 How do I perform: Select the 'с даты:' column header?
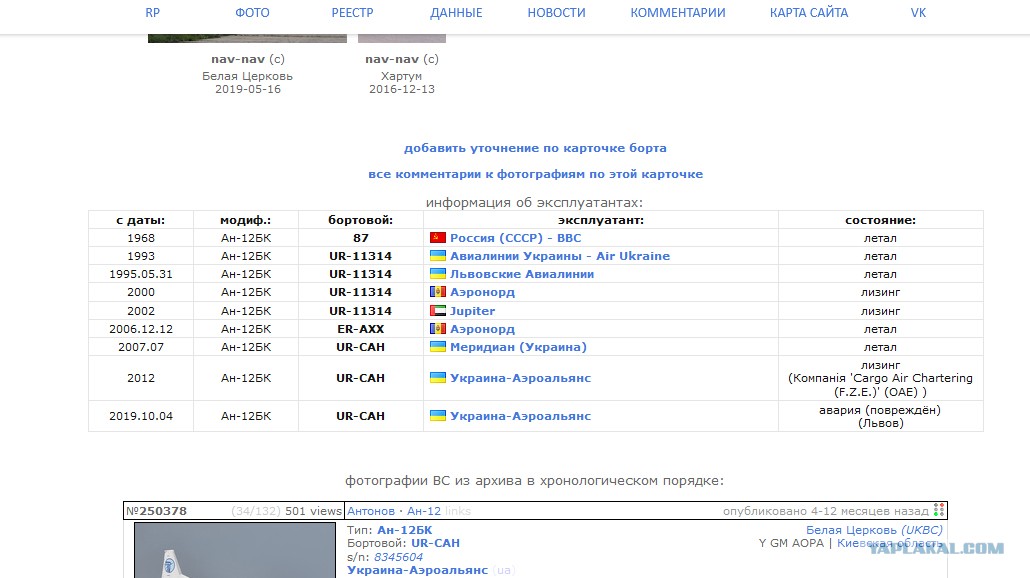point(141,220)
